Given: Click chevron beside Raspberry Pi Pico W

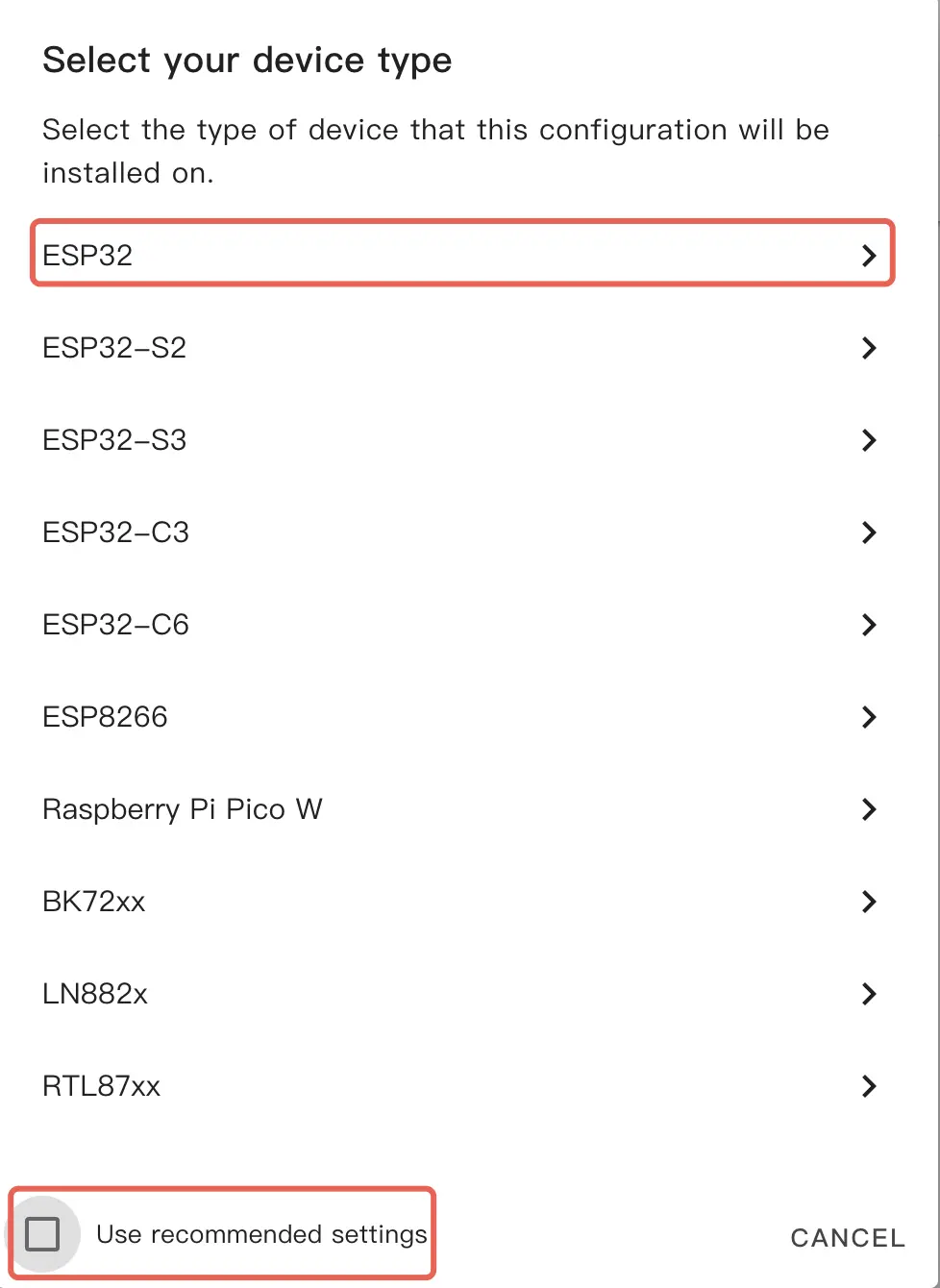Looking at the screenshot, I should 869,809.
